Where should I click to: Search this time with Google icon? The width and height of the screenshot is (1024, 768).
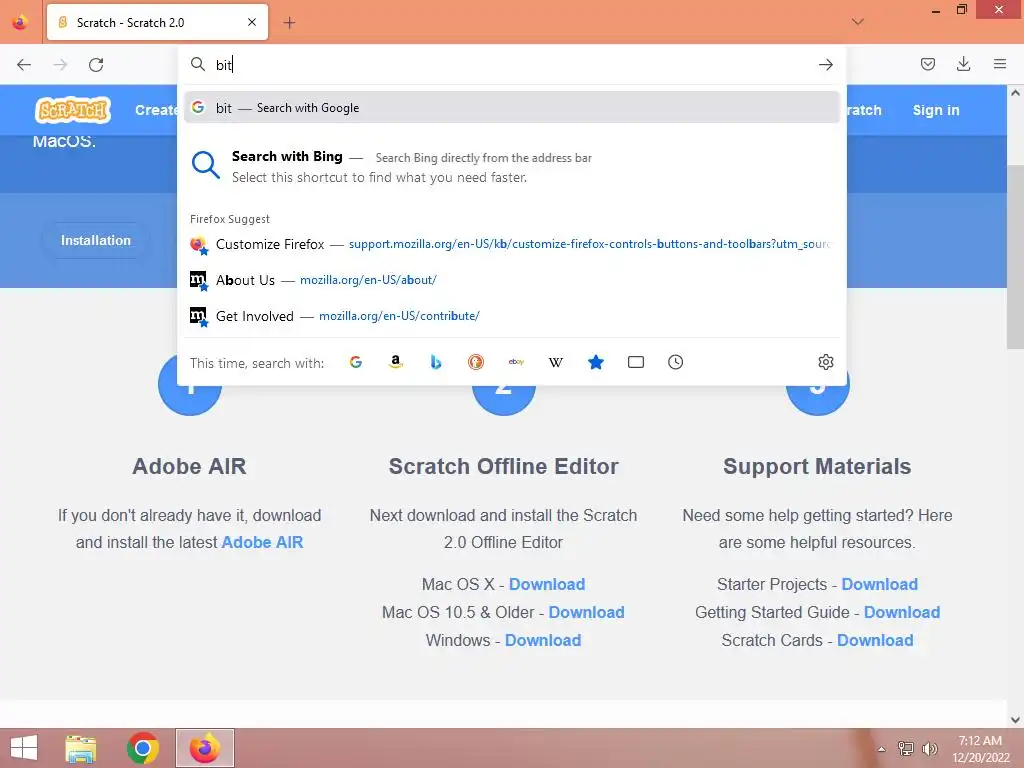(356, 362)
